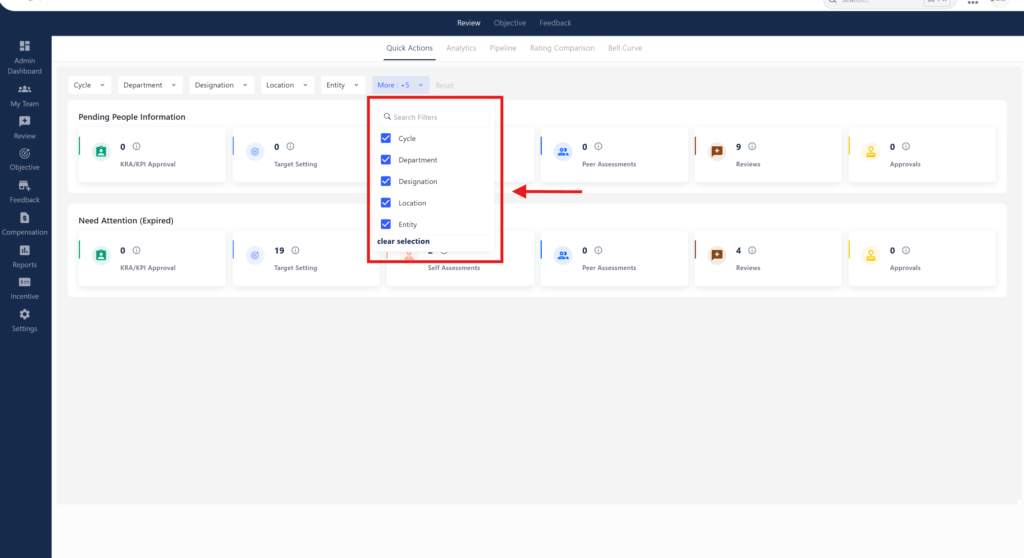Click Reset filters button

[x=445, y=86]
